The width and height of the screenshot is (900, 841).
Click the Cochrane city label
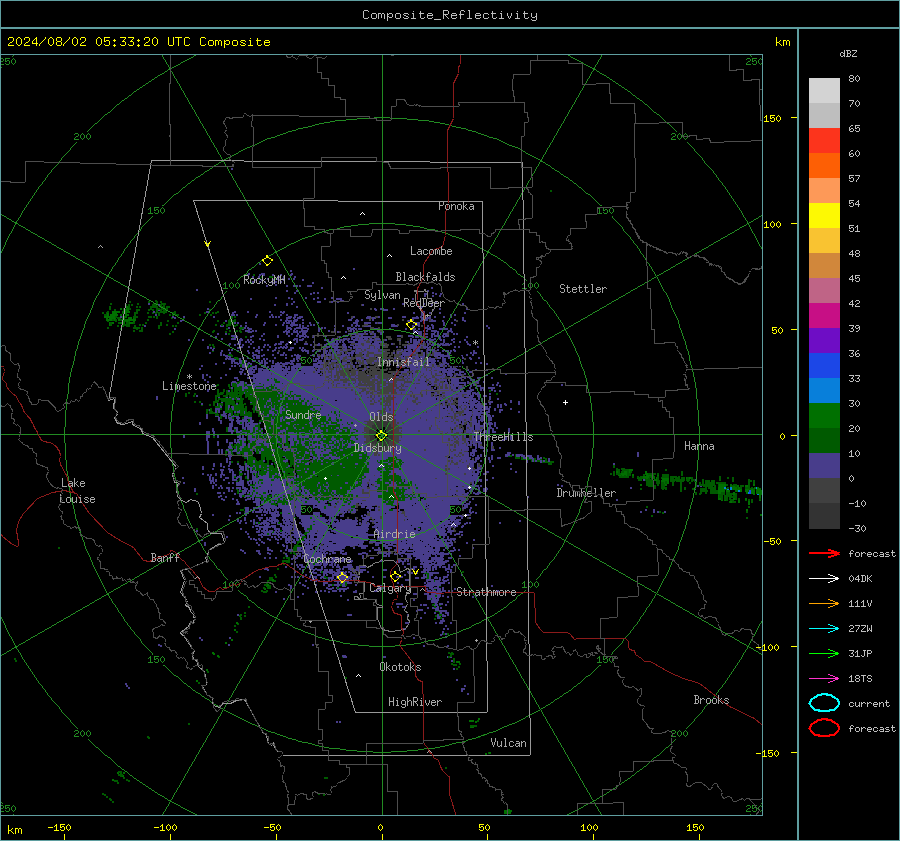[327, 559]
